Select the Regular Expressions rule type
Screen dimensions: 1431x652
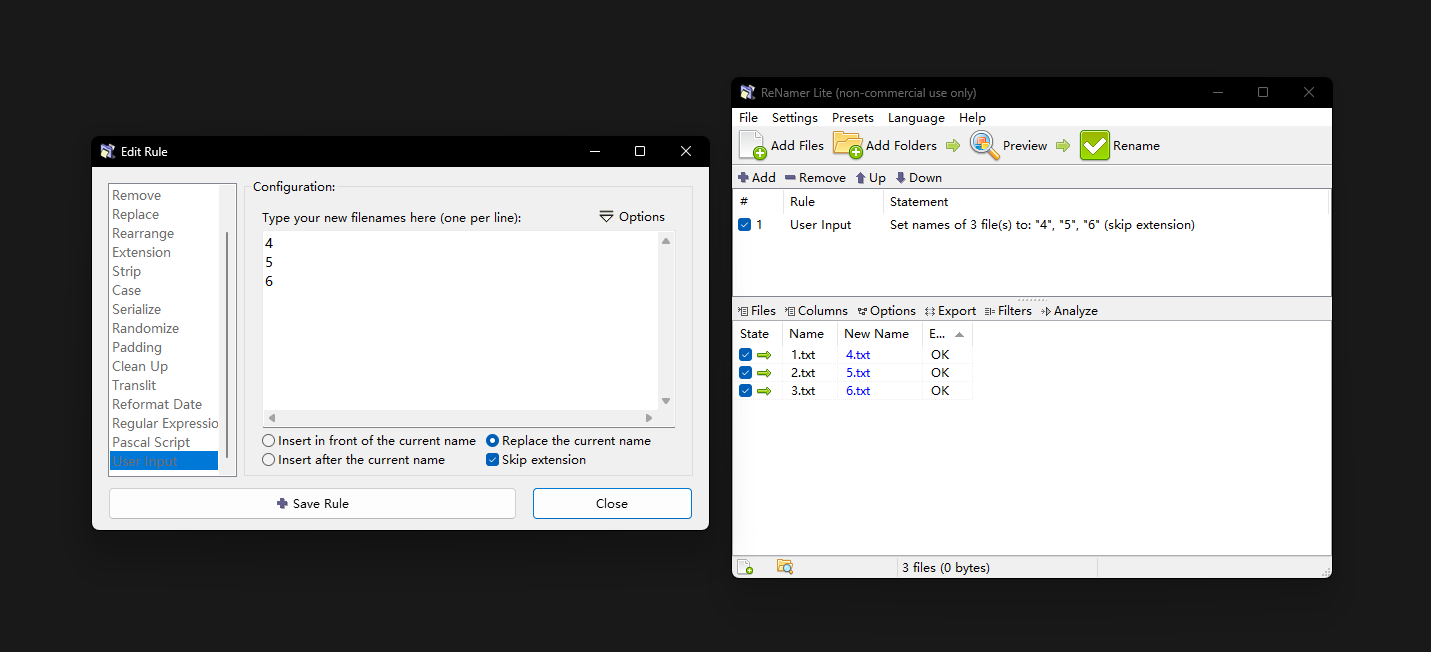click(x=164, y=423)
